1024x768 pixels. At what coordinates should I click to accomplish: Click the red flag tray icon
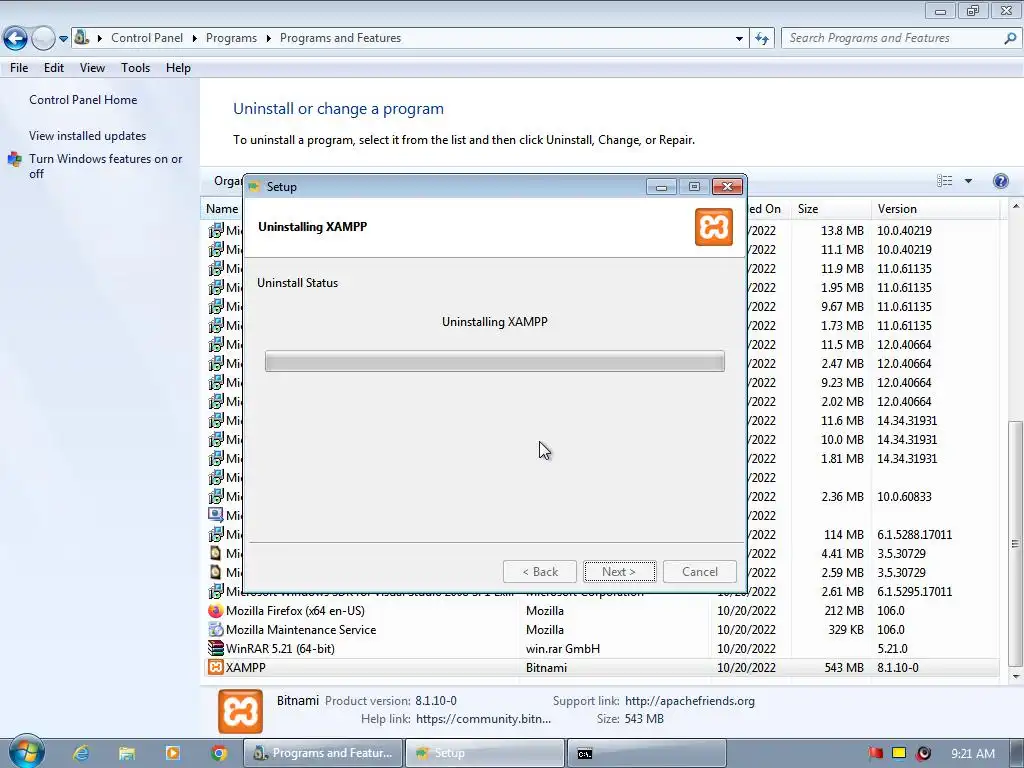(x=876, y=753)
